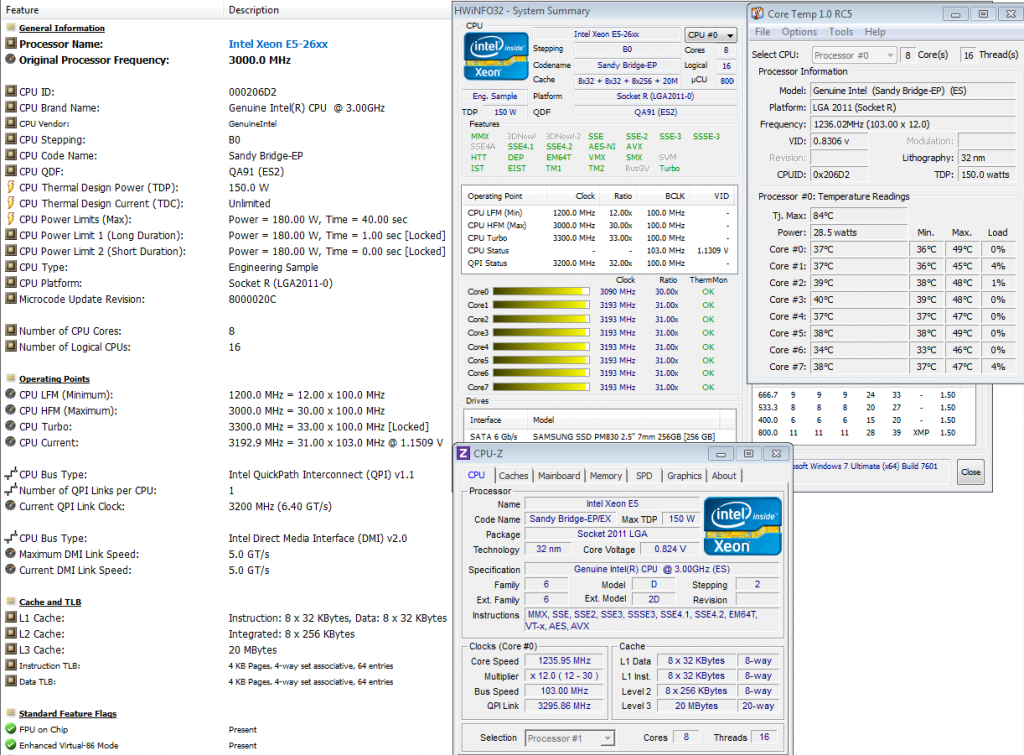1024x755 pixels.
Task: Open the Options menu in Core Temp
Action: pyautogui.click(x=799, y=32)
